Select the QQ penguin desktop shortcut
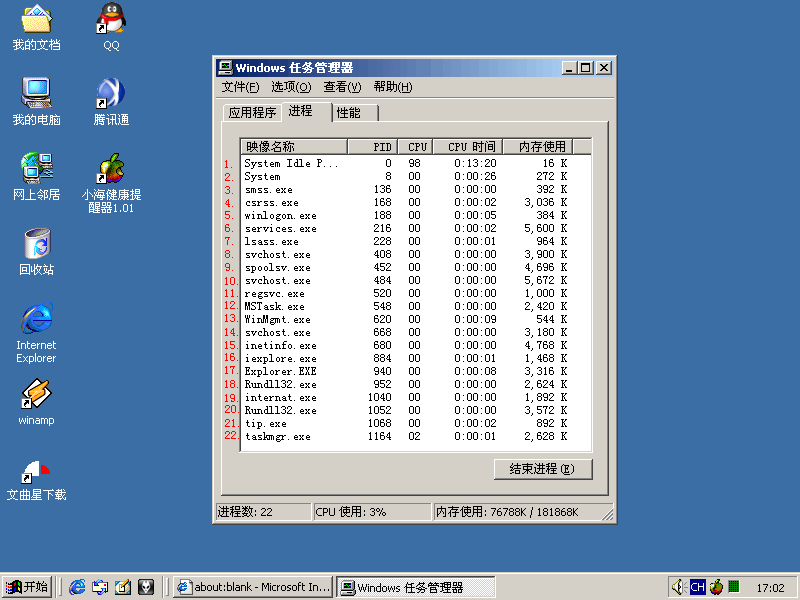Viewport: 800px width, 600px height. pyautogui.click(x=111, y=28)
